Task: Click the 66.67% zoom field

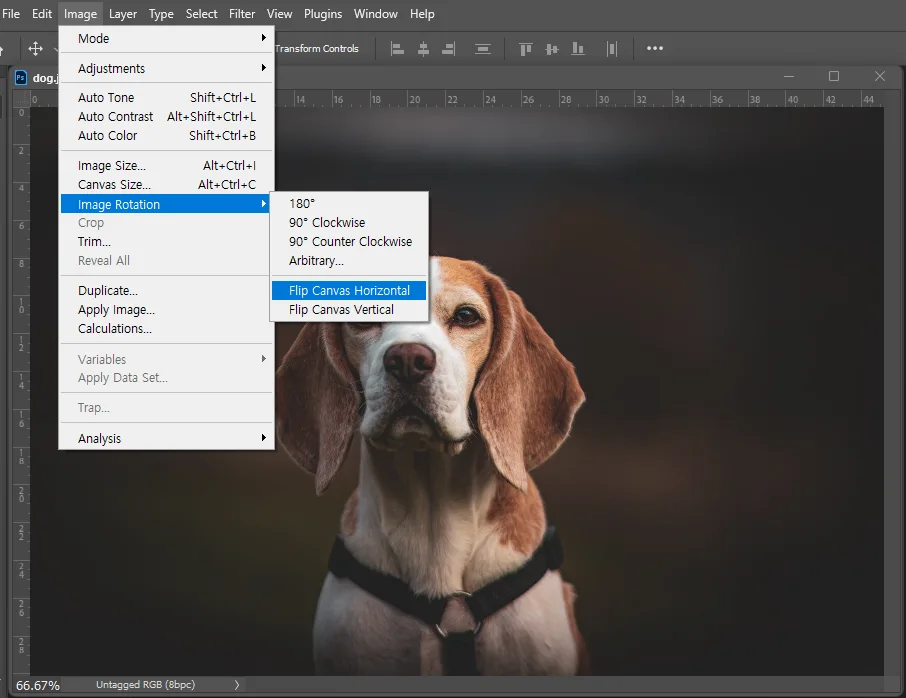Action: click(38, 685)
